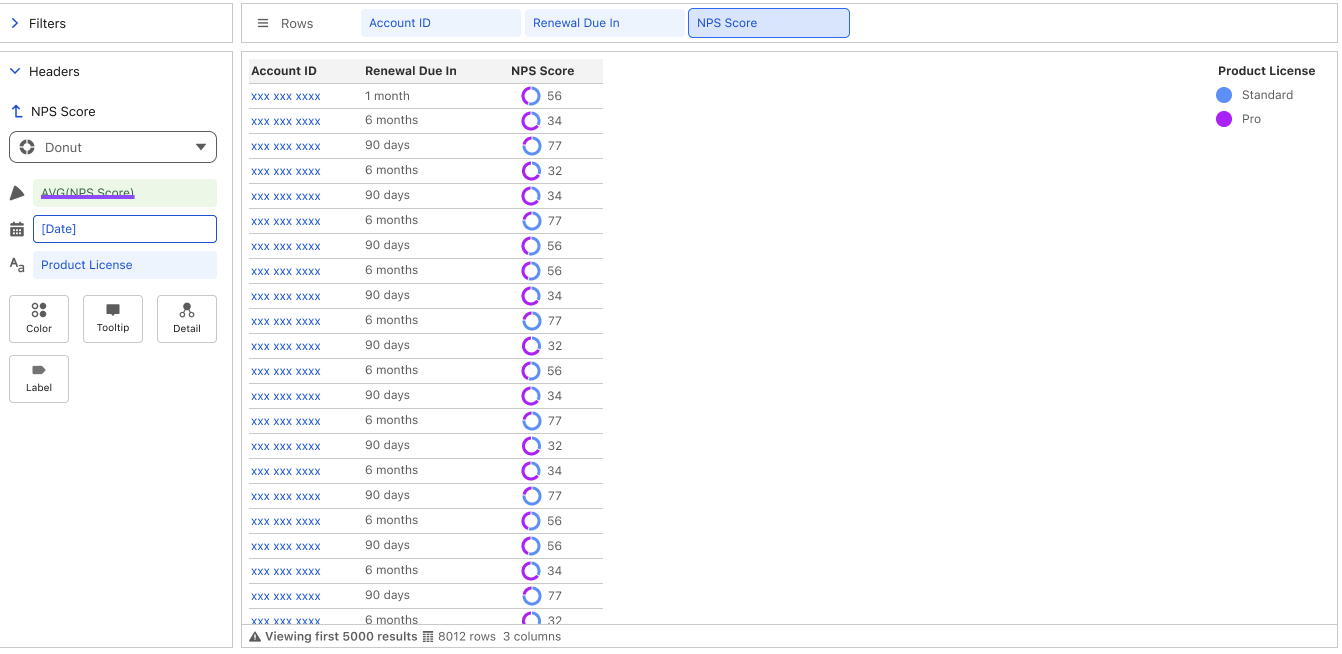Image resolution: width=1342 pixels, height=654 pixels.
Task: Click the NPS Score column header
Action: click(543, 71)
